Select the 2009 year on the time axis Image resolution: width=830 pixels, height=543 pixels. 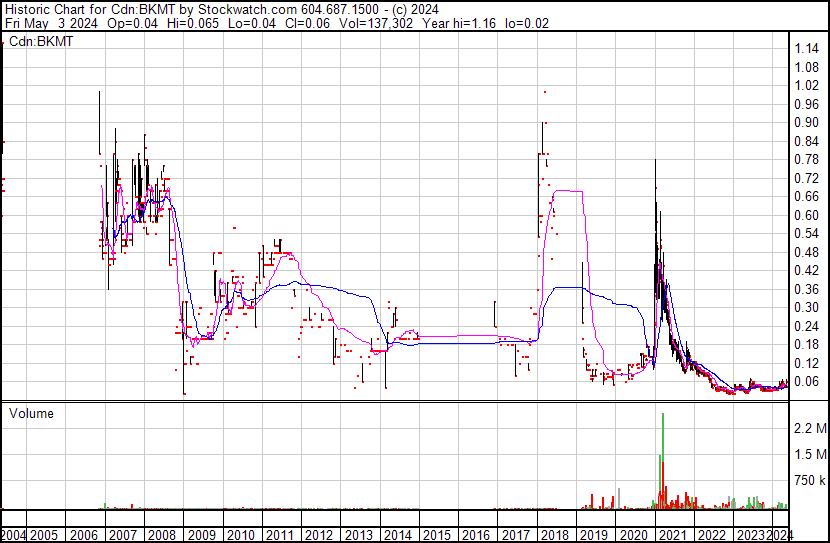[x=202, y=535]
